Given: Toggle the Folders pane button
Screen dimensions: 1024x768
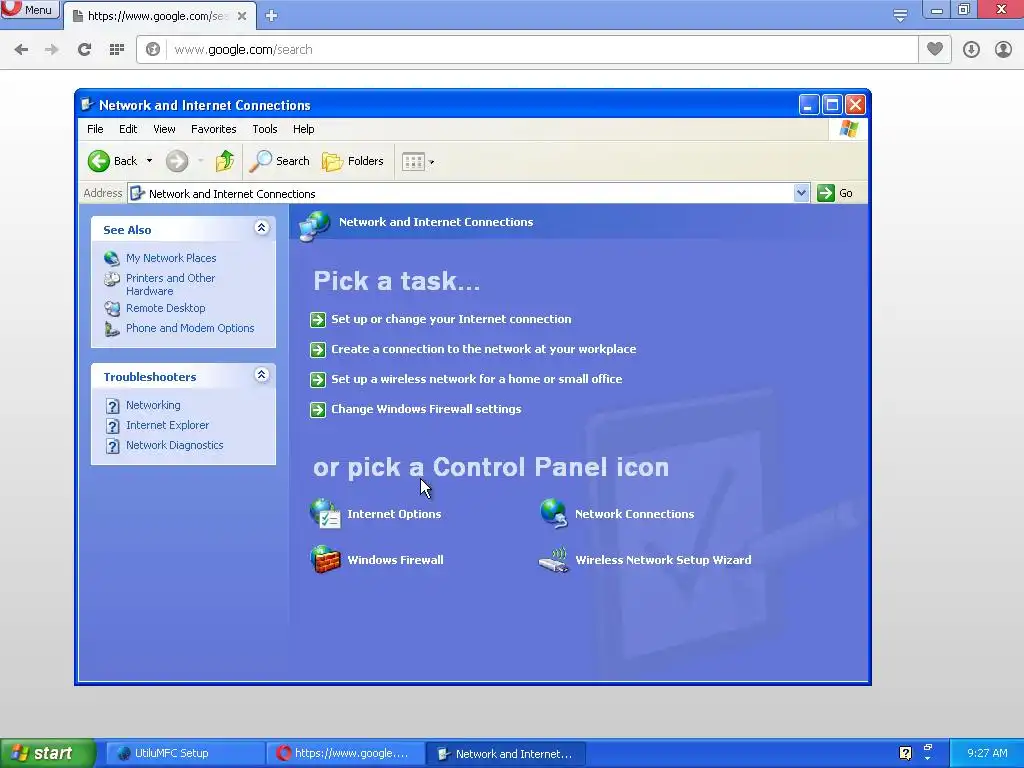Looking at the screenshot, I should [353, 161].
